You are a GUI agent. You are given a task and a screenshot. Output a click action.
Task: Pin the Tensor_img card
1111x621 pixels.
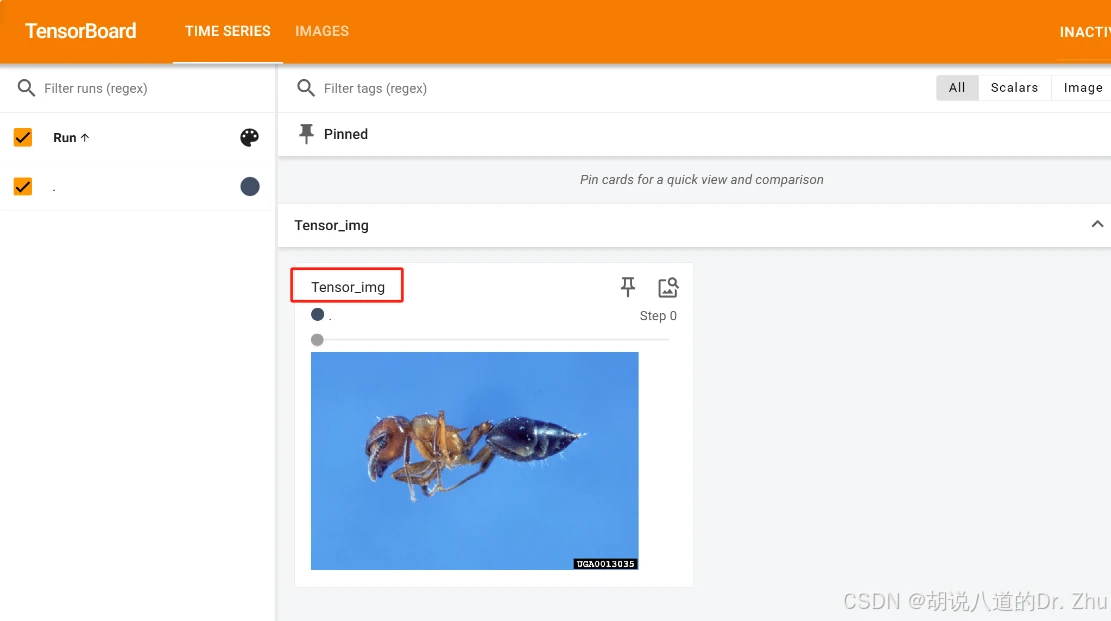pos(628,286)
